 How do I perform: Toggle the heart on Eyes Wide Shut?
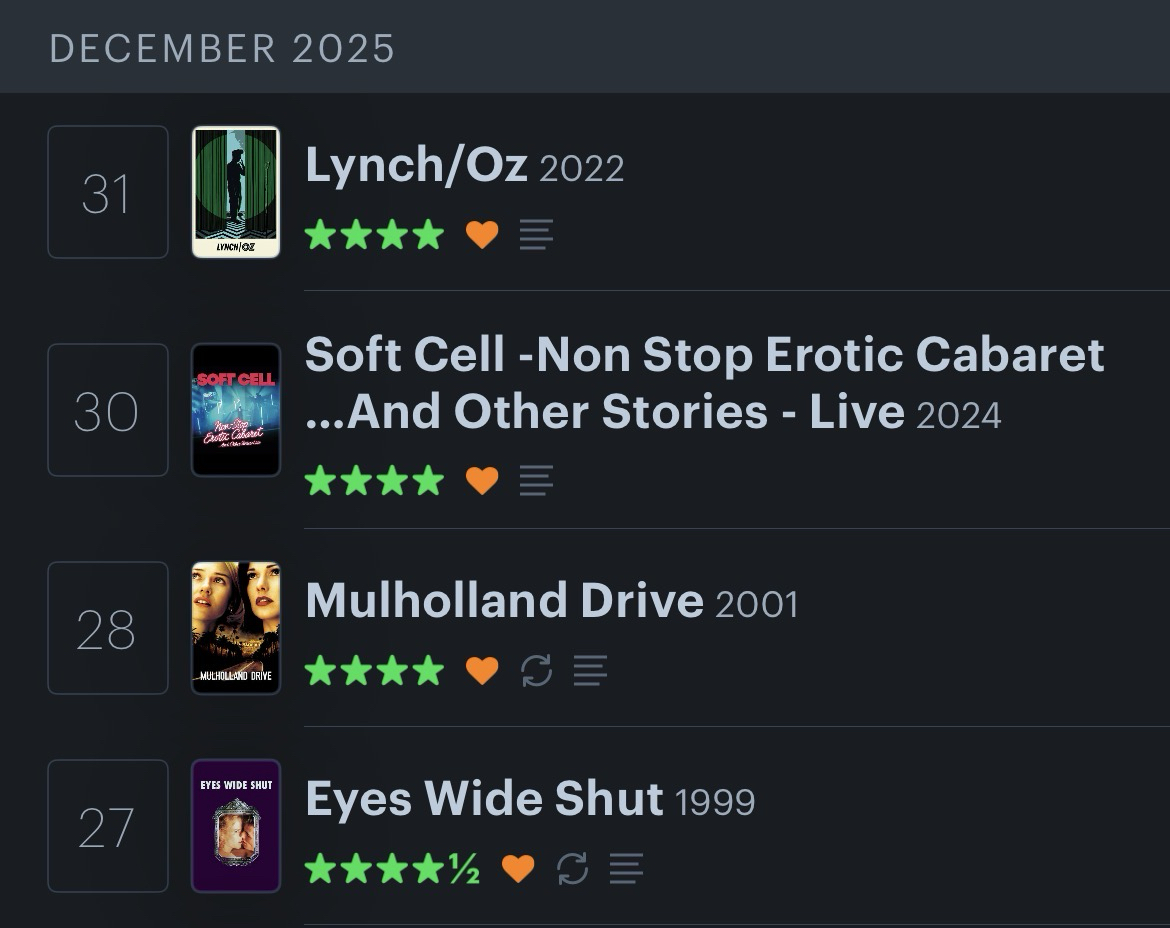[x=517, y=868]
